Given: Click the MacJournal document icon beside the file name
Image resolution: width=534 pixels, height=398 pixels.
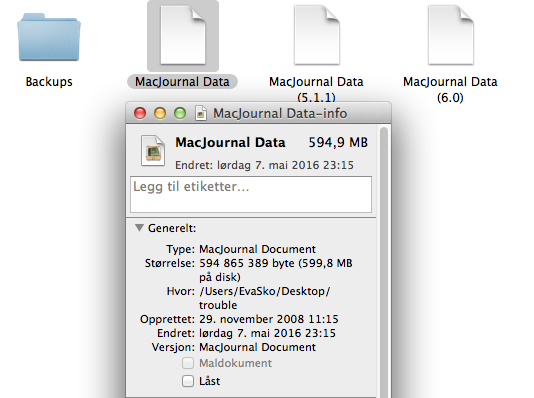Looking at the screenshot, I should point(153,151).
